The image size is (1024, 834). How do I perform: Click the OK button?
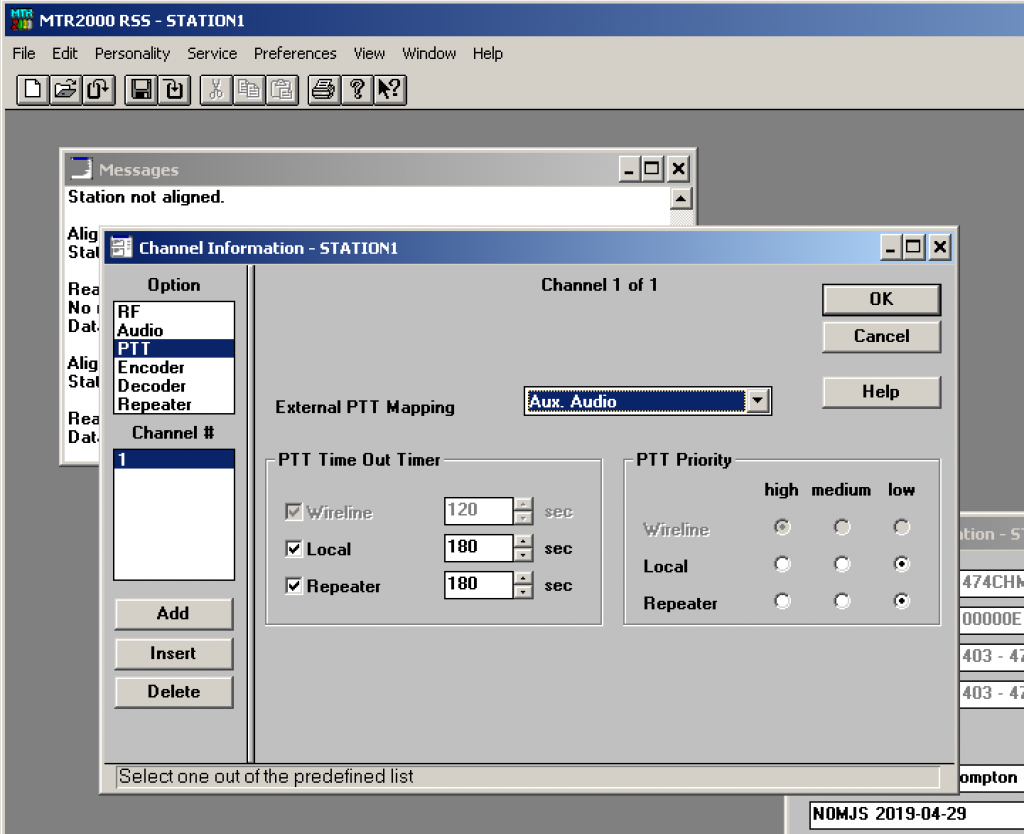(881, 299)
